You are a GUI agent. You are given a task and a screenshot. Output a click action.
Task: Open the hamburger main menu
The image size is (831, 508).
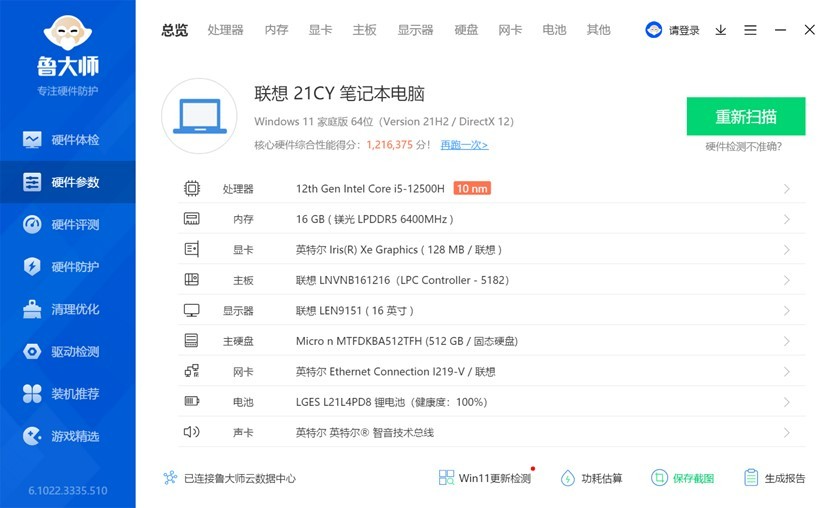point(750,30)
